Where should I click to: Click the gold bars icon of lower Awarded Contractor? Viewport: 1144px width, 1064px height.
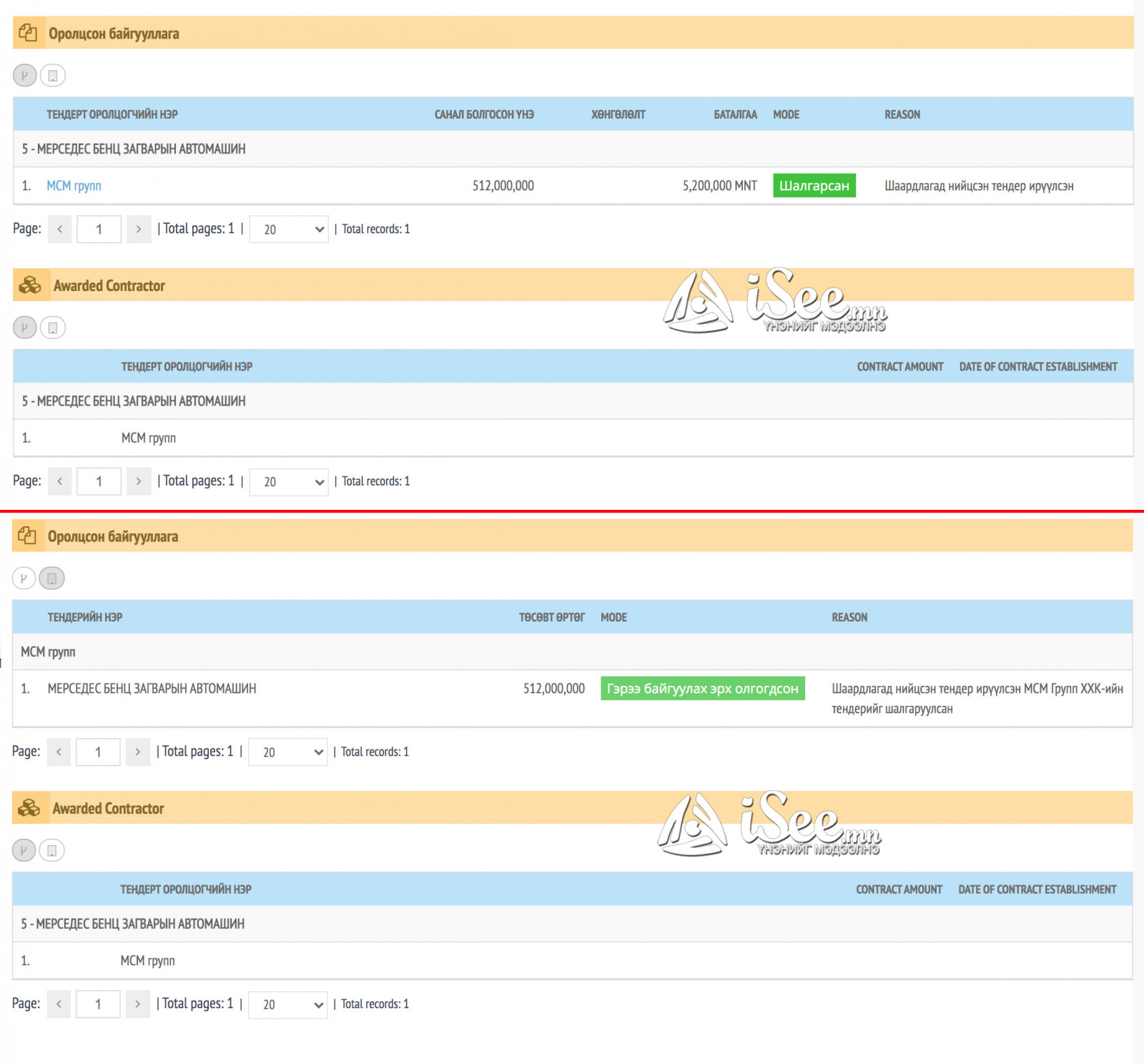pyautogui.click(x=29, y=808)
